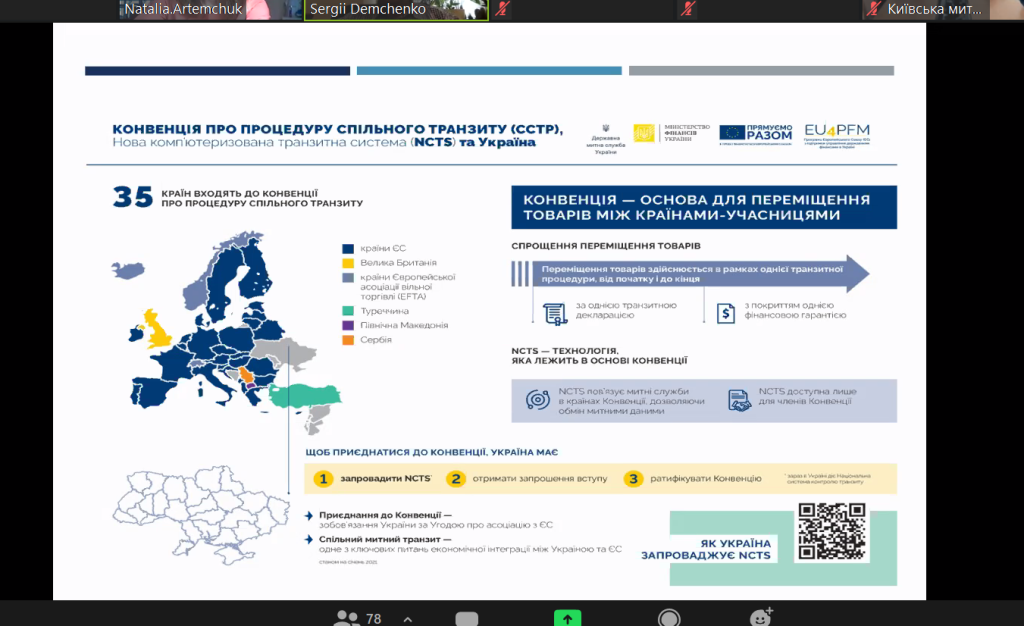Click the orange 'Сербія' legend swatch

coord(348,340)
